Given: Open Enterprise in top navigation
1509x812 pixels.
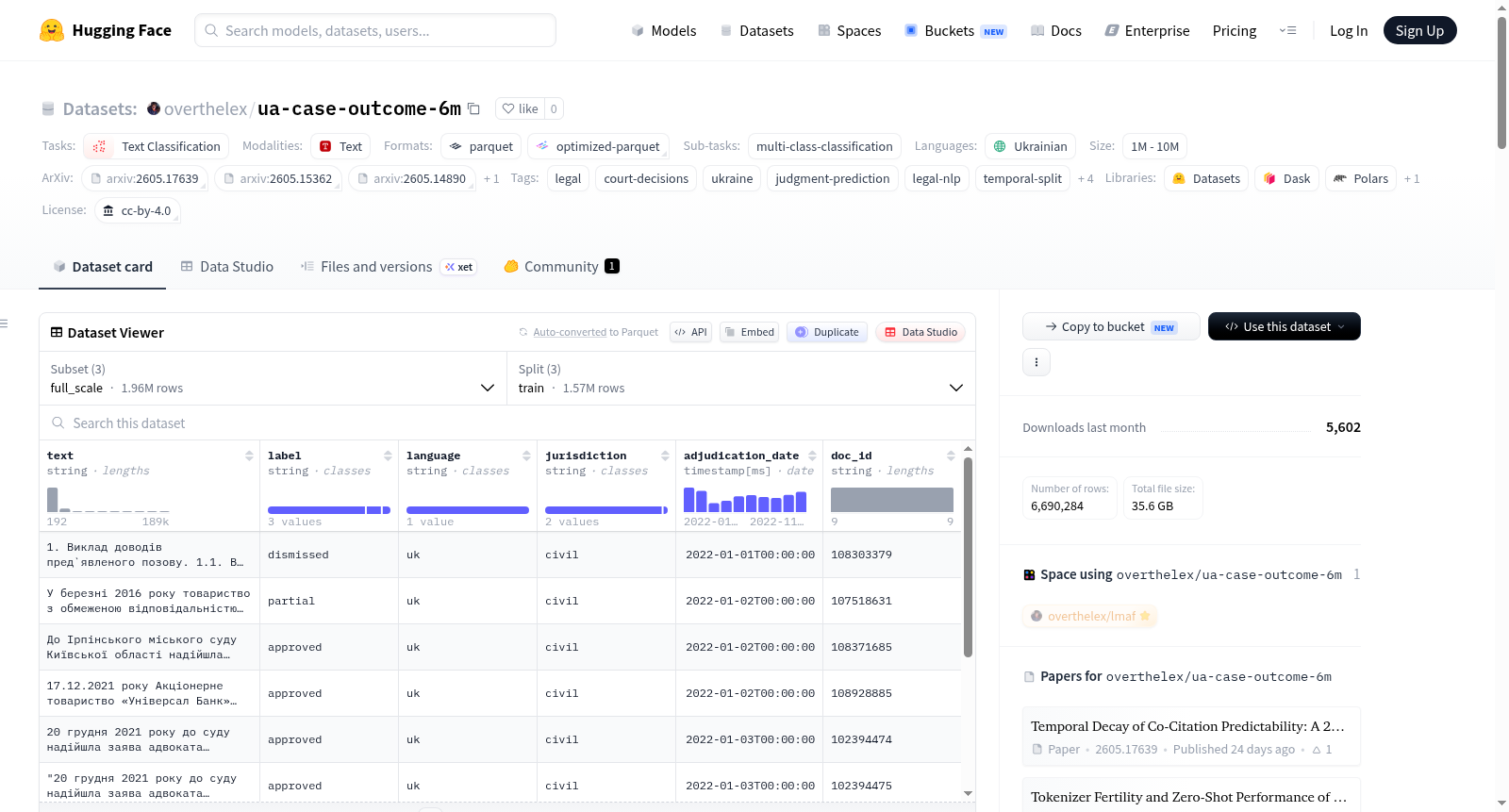Looking at the screenshot, I should point(1148,30).
